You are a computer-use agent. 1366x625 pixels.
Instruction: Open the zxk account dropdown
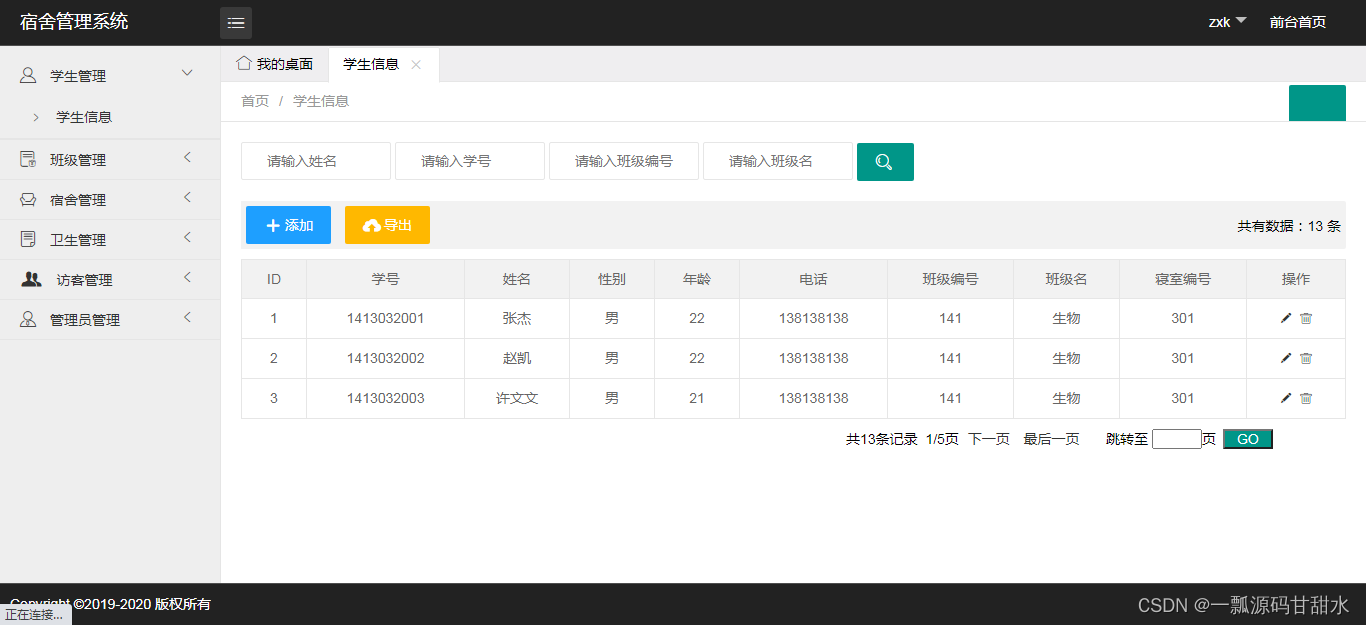pyautogui.click(x=1226, y=21)
